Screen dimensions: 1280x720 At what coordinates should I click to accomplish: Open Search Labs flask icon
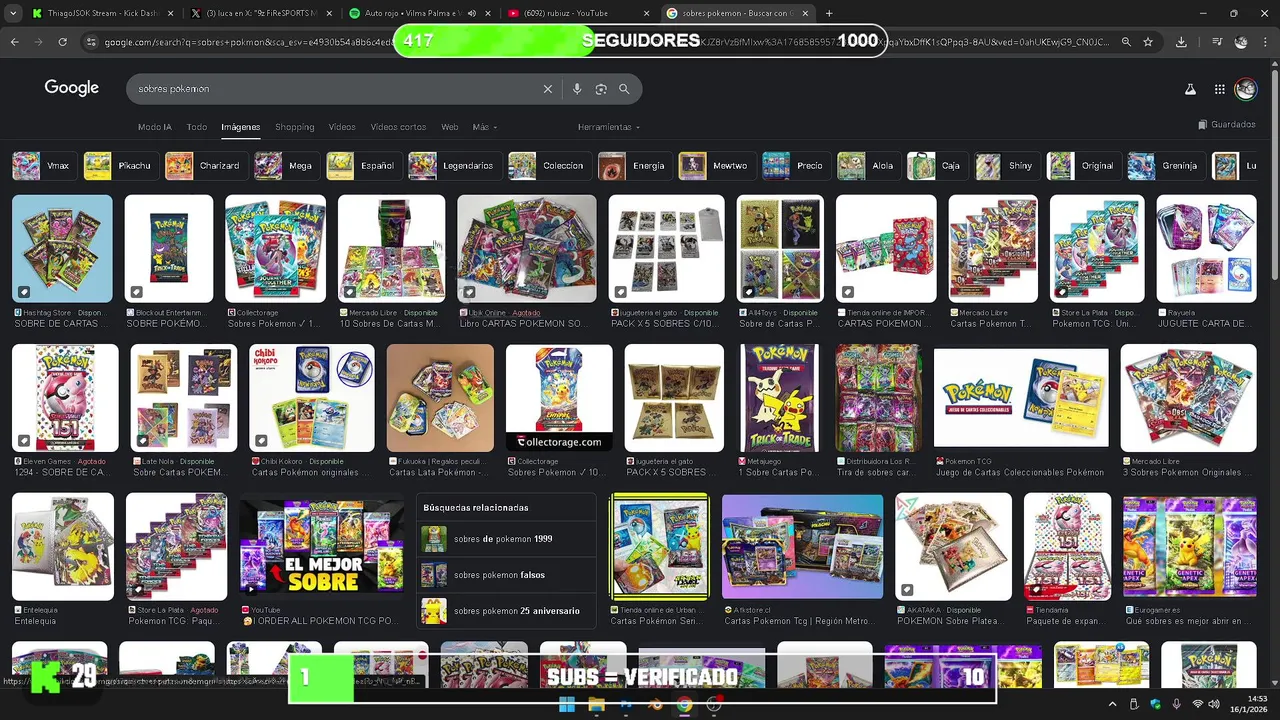click(x=1190, y=89)
